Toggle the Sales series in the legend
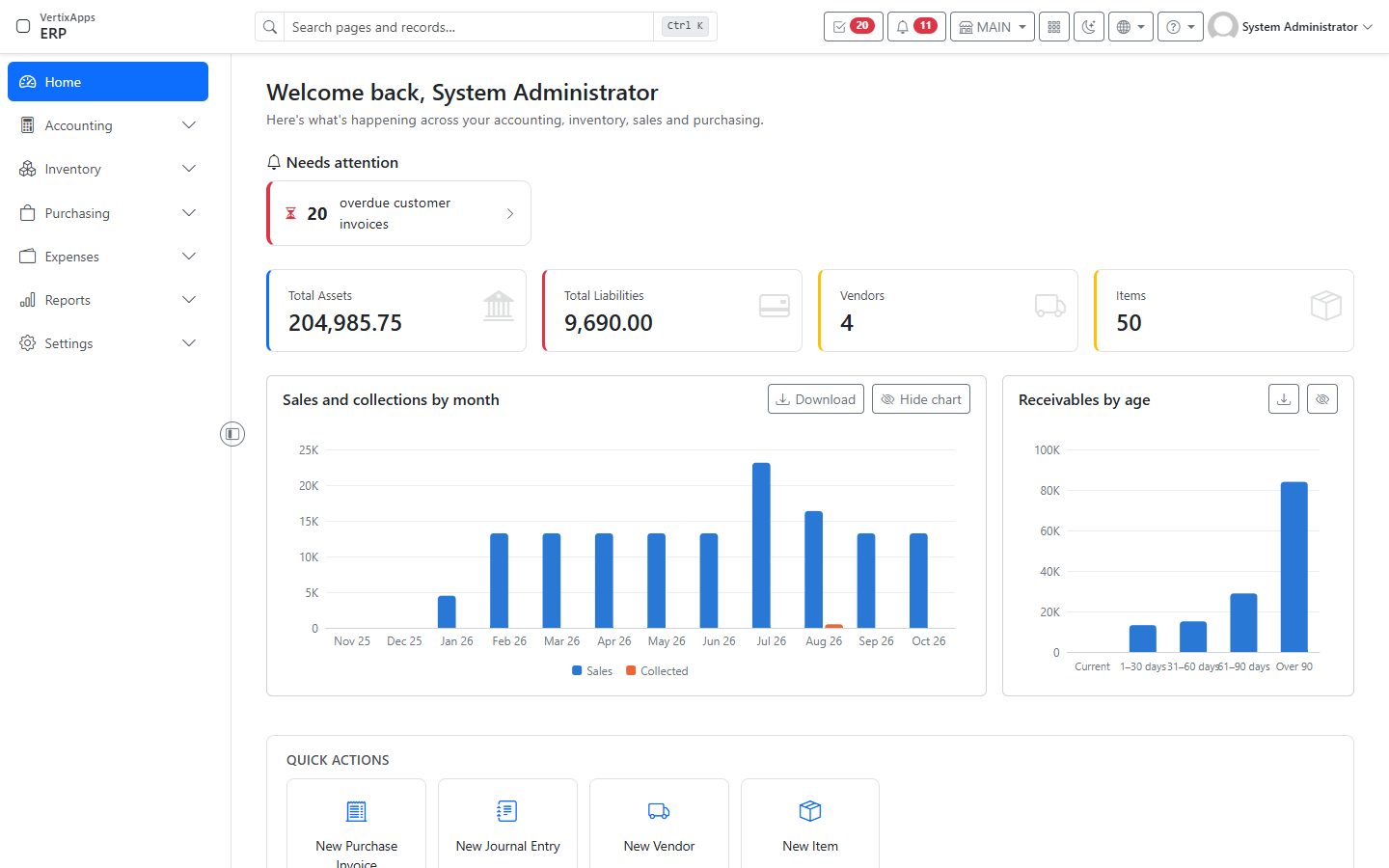Image resolution: width=1389 pixels, height=868 pixels. click(592, 671)
